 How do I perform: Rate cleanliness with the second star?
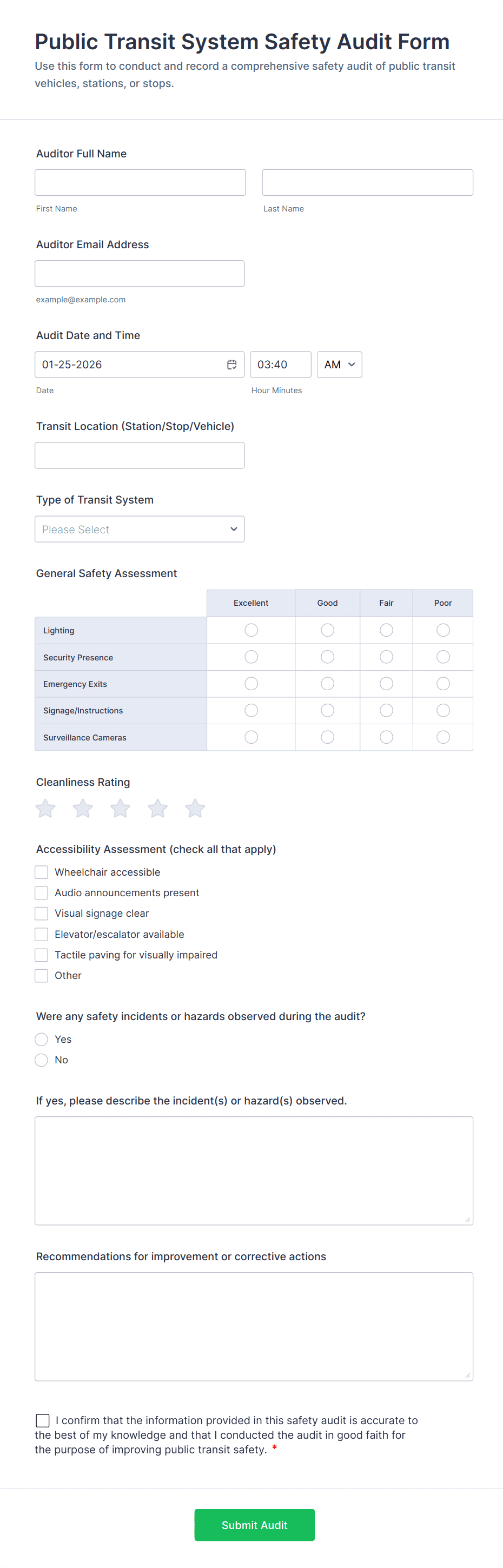pyautogui.click(x=83, y=809)
